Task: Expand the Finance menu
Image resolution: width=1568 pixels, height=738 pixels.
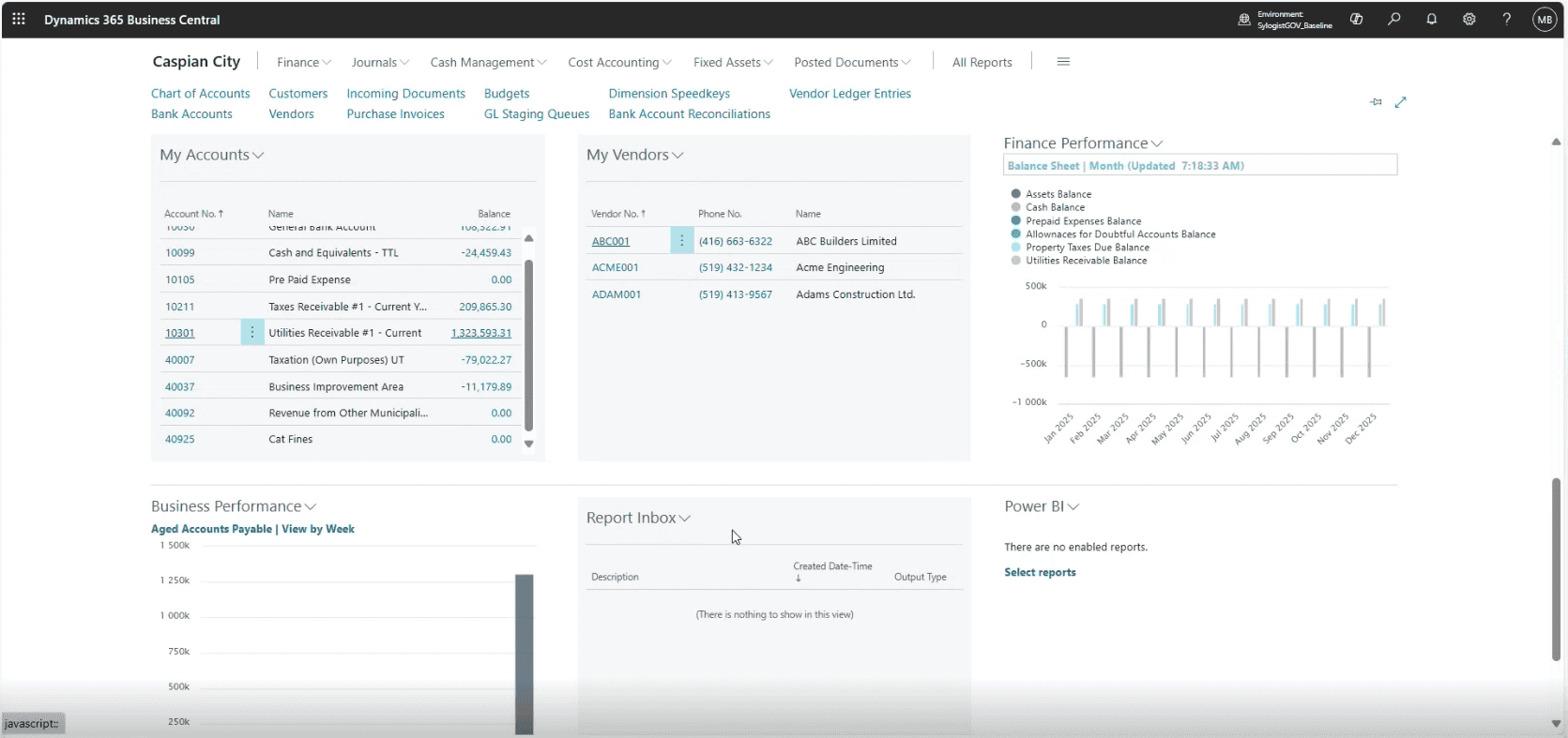Action: [304, 63]
